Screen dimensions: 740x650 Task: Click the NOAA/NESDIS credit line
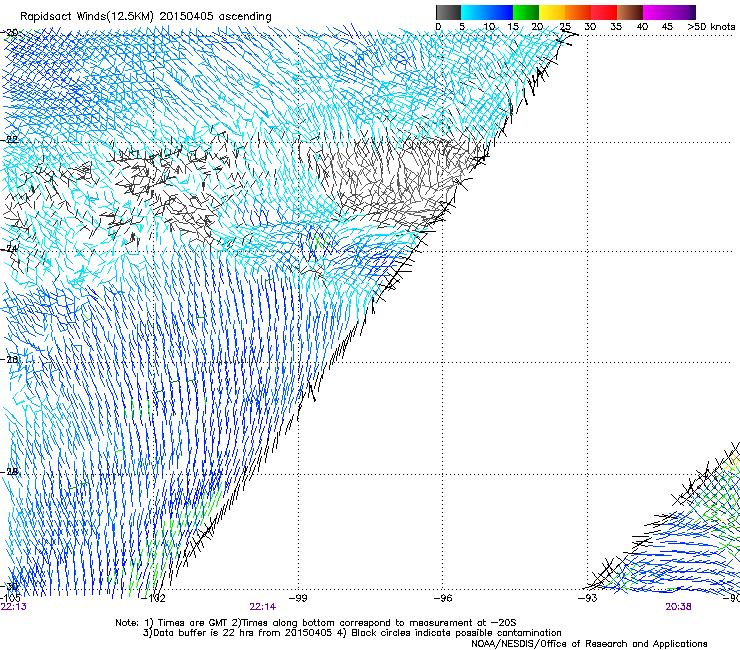tap(589, 644)
